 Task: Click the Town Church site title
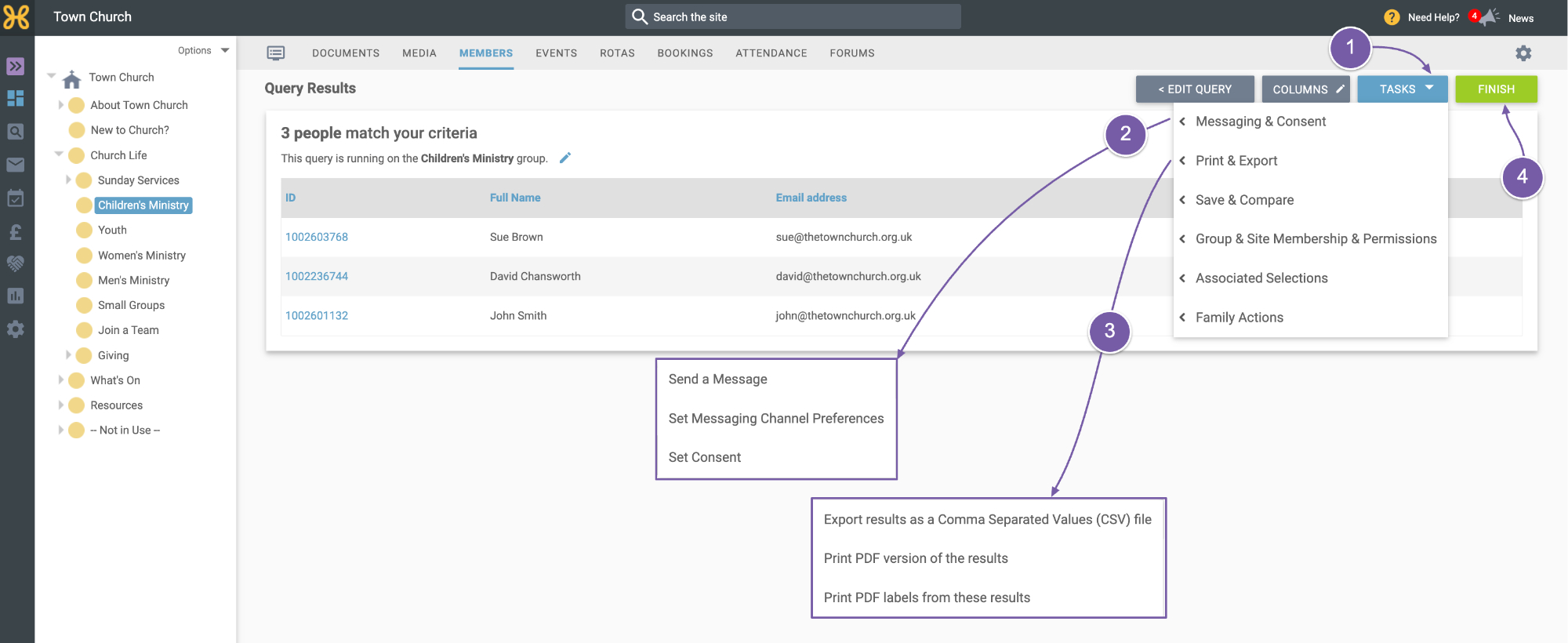pyautogui.click(x=93, y=16)
